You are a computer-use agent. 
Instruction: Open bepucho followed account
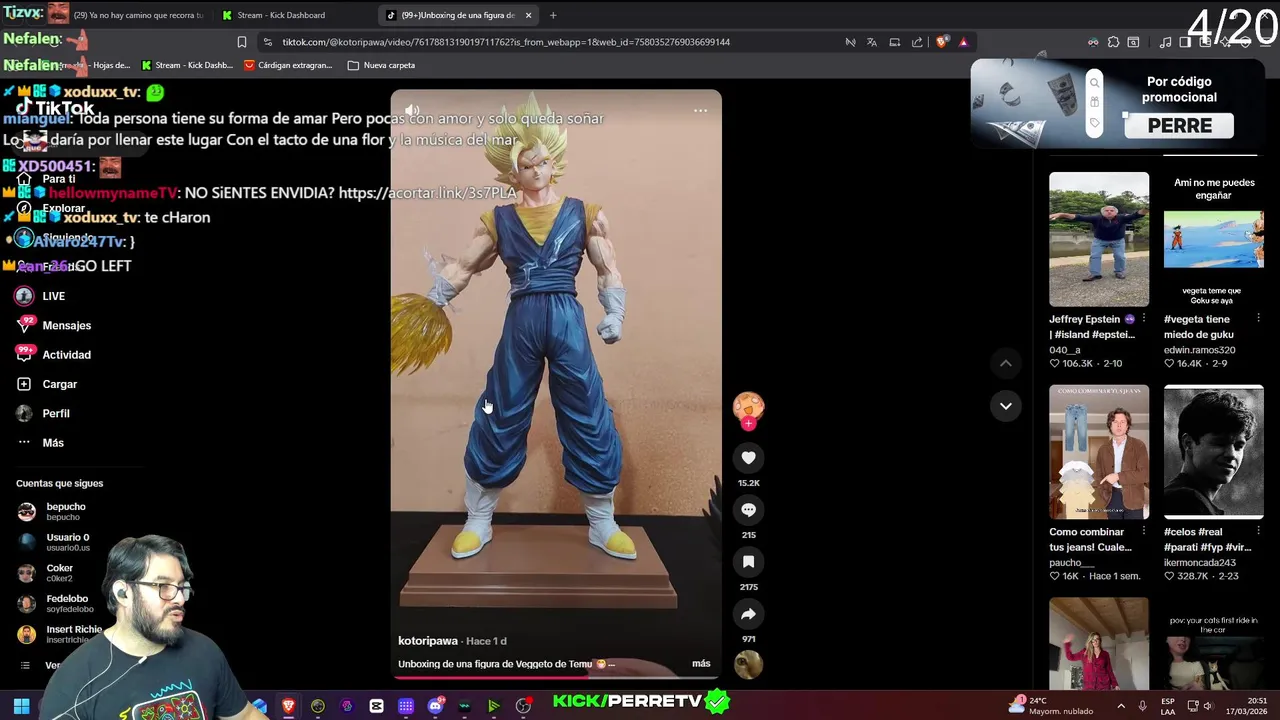(53, 511)
